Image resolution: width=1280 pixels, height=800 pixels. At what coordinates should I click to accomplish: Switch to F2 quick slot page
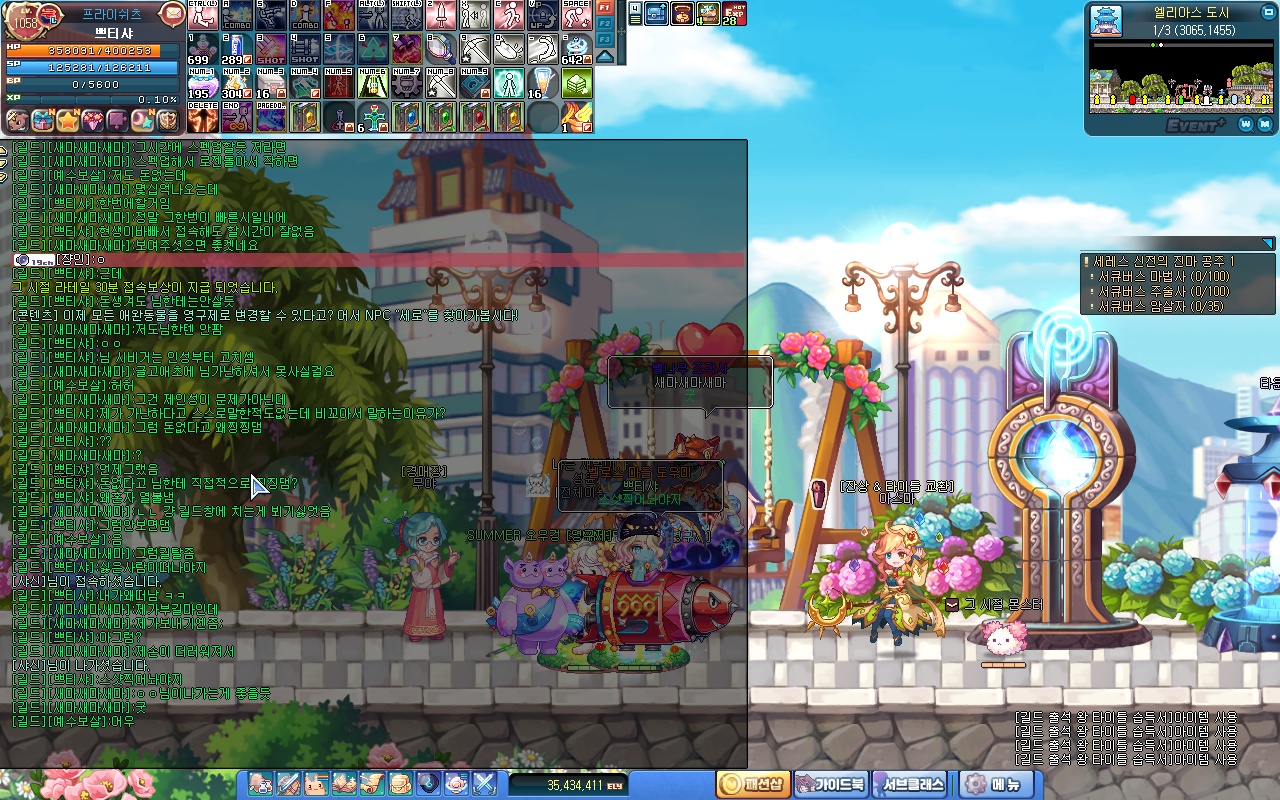pos(605,23)
